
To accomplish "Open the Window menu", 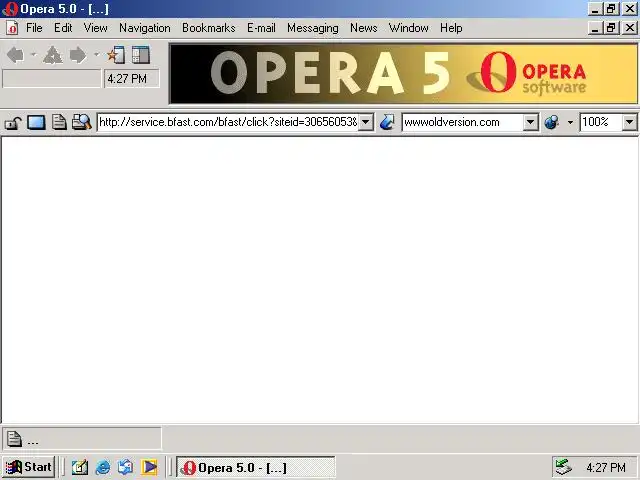I will [409, 28].
